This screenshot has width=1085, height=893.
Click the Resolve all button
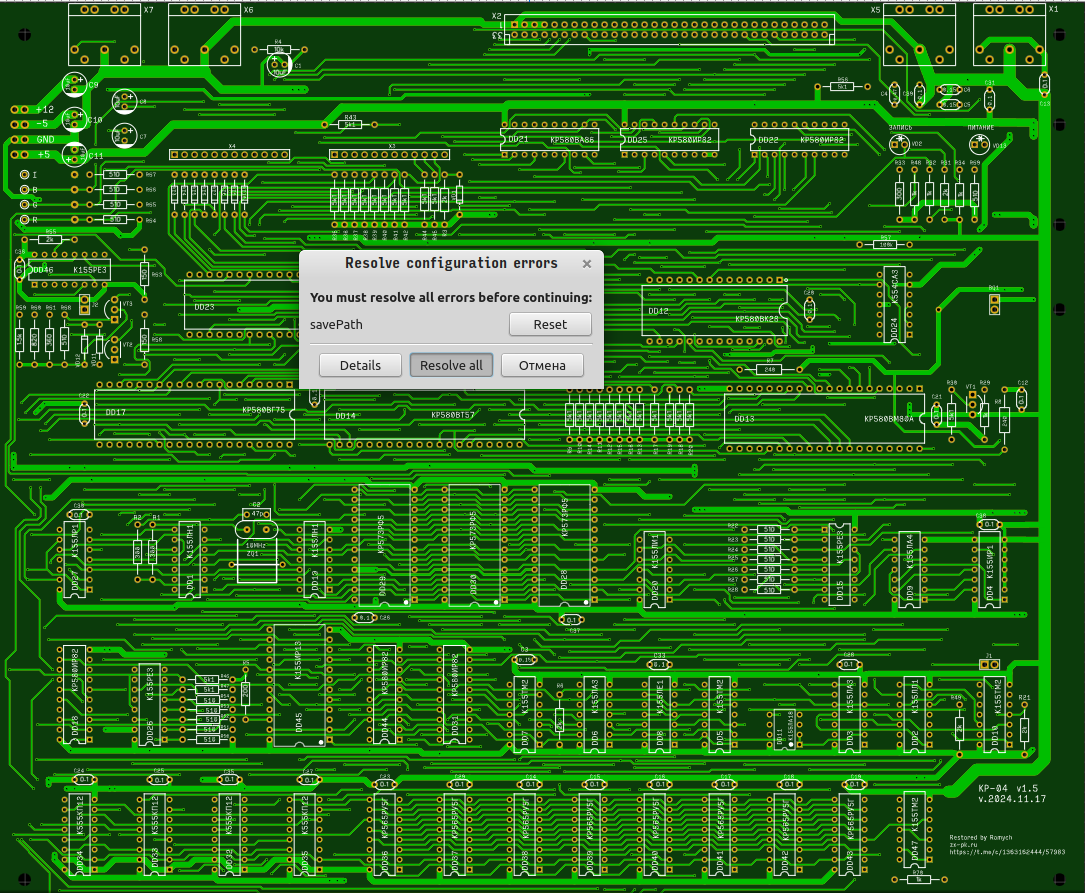(x=451, y=365)
